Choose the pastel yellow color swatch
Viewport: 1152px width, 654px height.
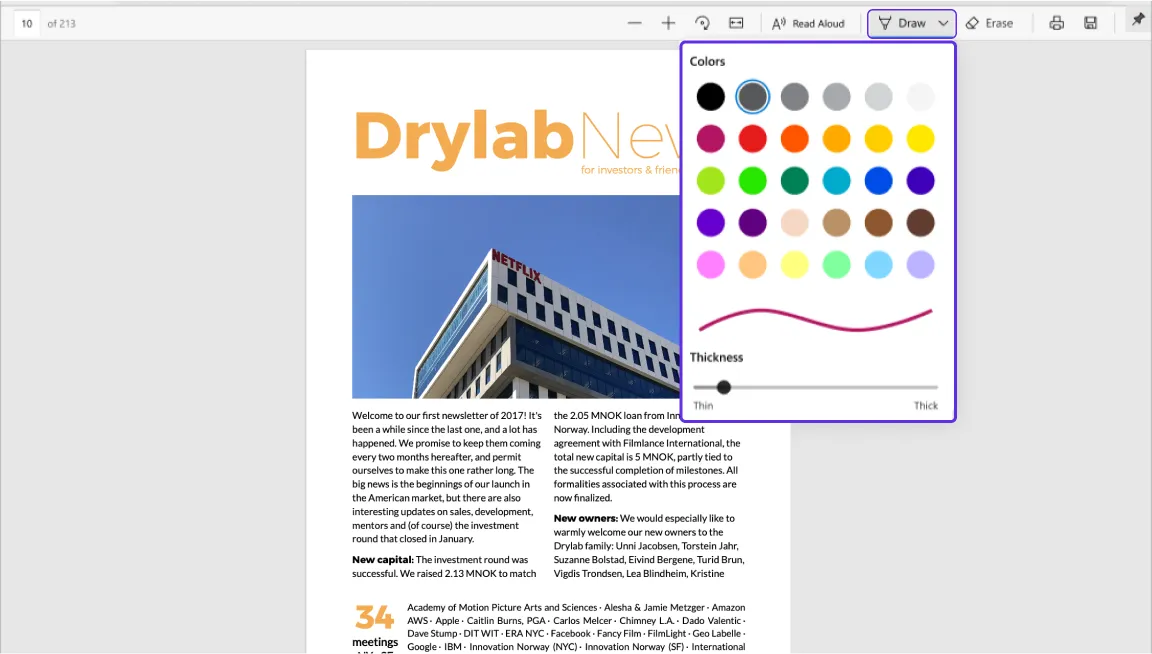pos(794,265)
